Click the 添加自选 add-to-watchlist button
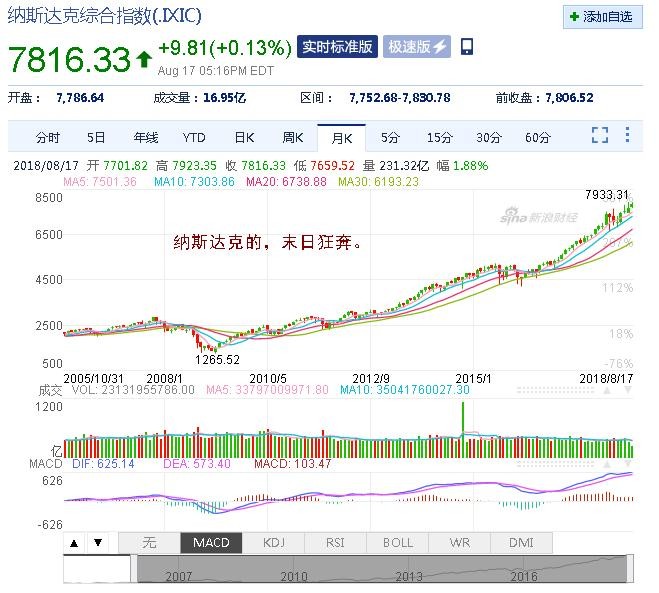Screen dimensions: 659x593 point(603,17)
